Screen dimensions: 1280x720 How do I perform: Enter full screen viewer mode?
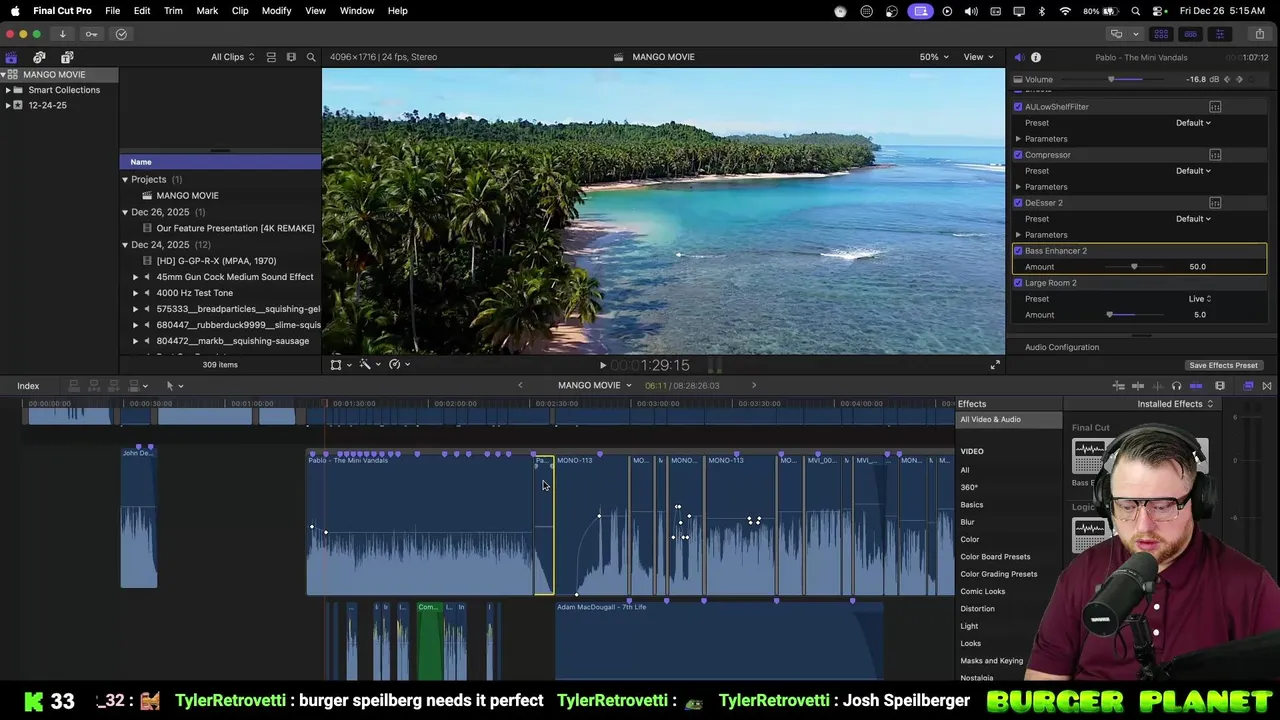point(995,365)
